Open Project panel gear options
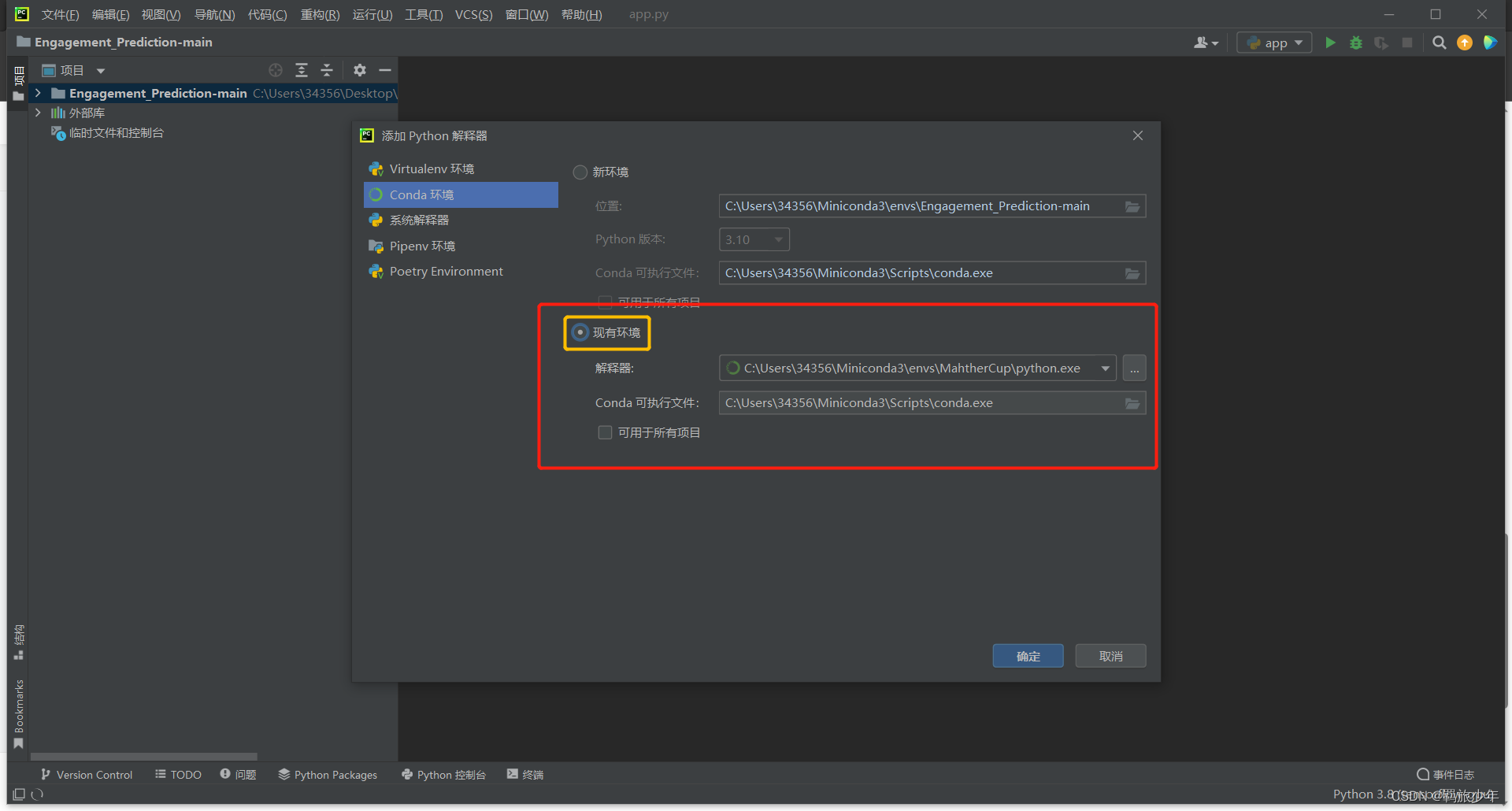1512x811 pixels. pyautogui.click(x=360, y=70)
